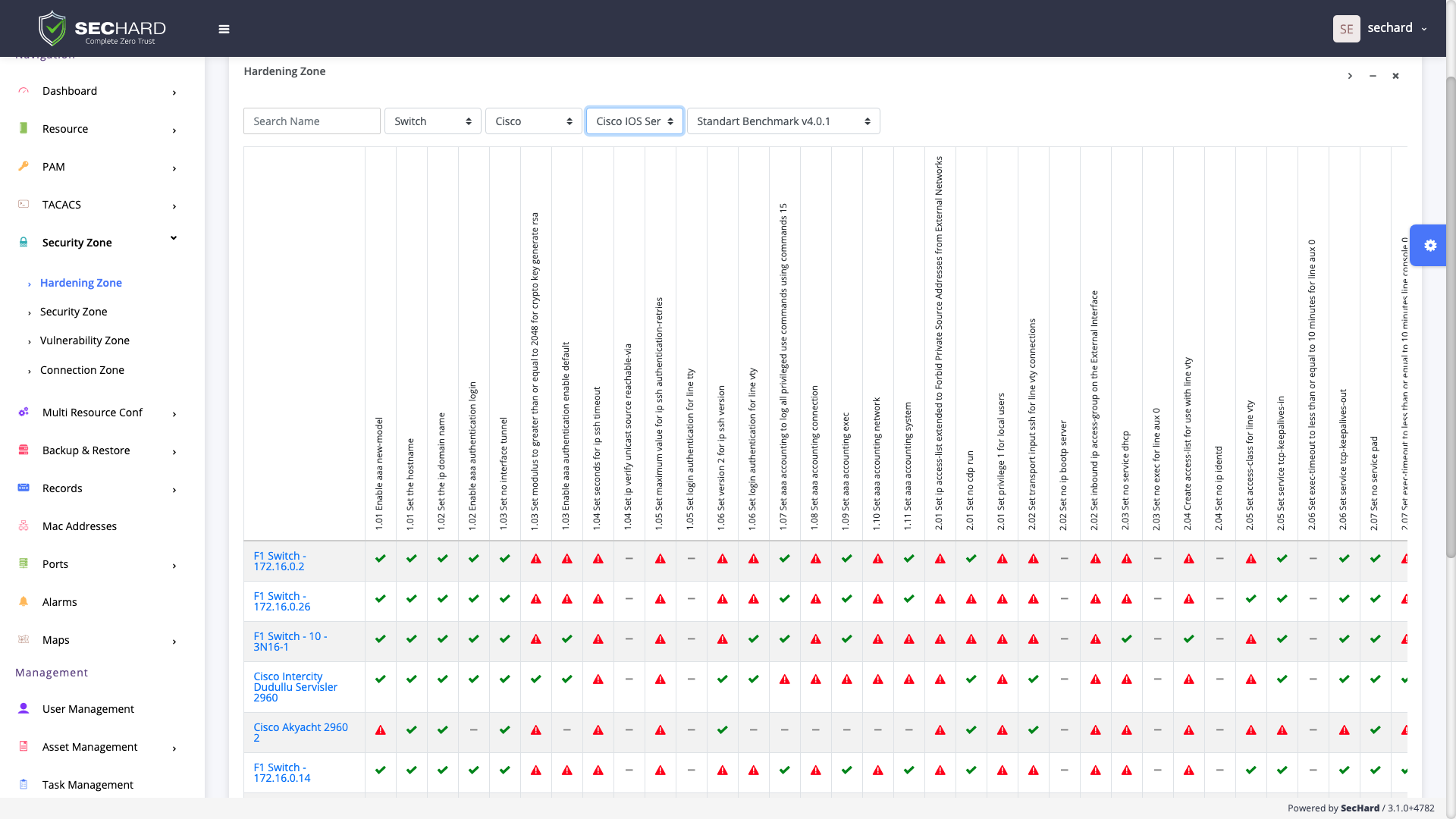The image size is (1456, 819).
Task: Expand the PAM menu chevron
Action: [x=174, y=168]
